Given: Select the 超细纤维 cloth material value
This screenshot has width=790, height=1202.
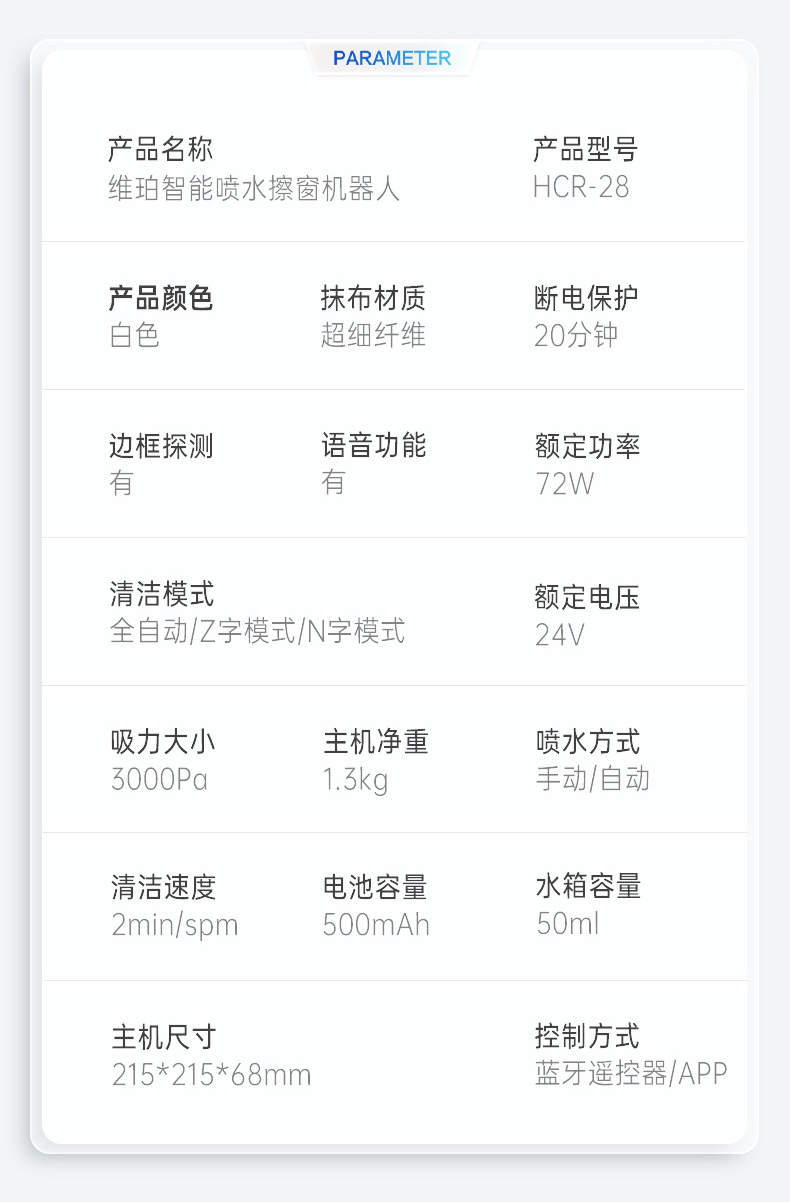Looking at the screenshot, I should tap(373, 335).
